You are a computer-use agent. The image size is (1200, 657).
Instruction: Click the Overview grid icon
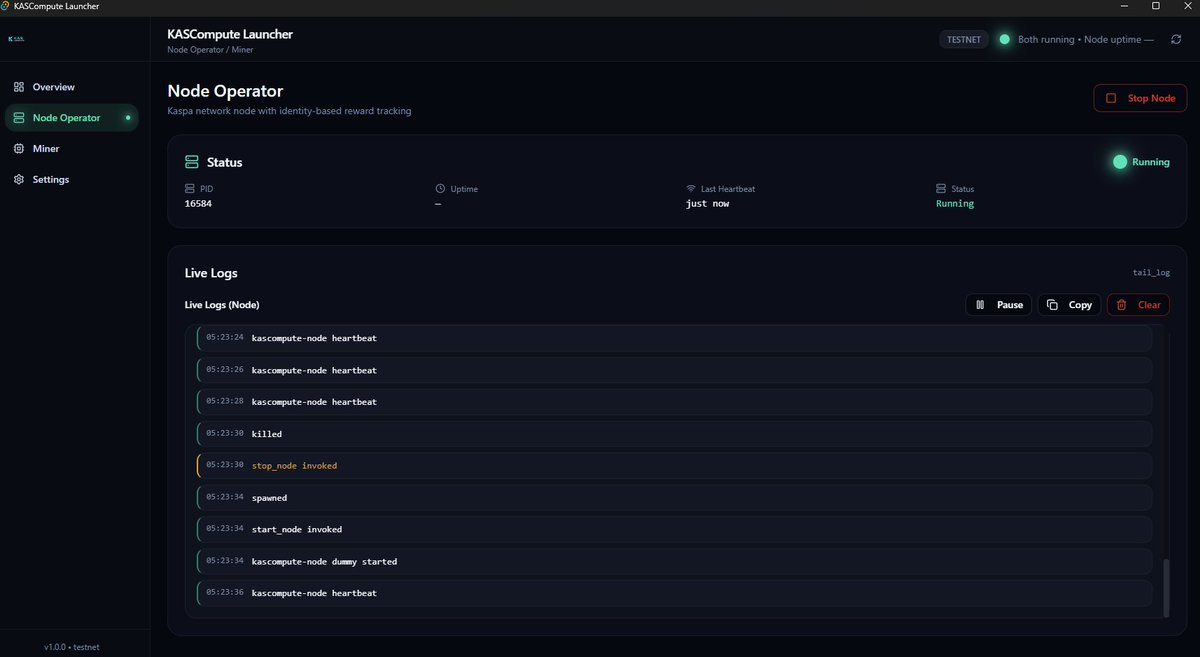19,87
